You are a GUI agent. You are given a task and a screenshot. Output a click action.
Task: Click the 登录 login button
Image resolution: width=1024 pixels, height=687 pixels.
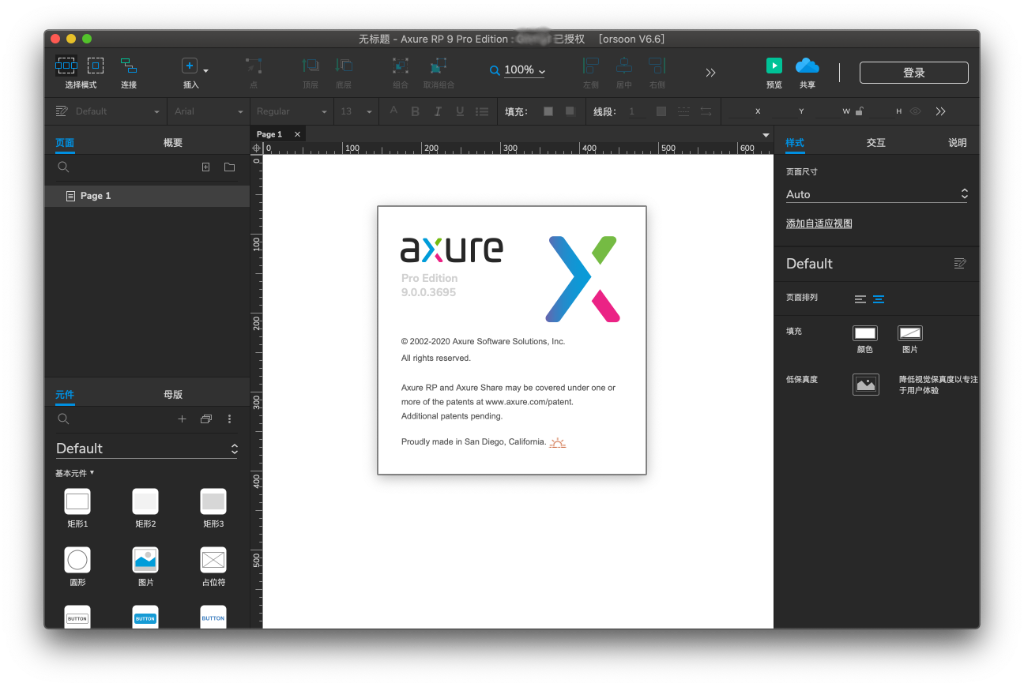(914, 72)
